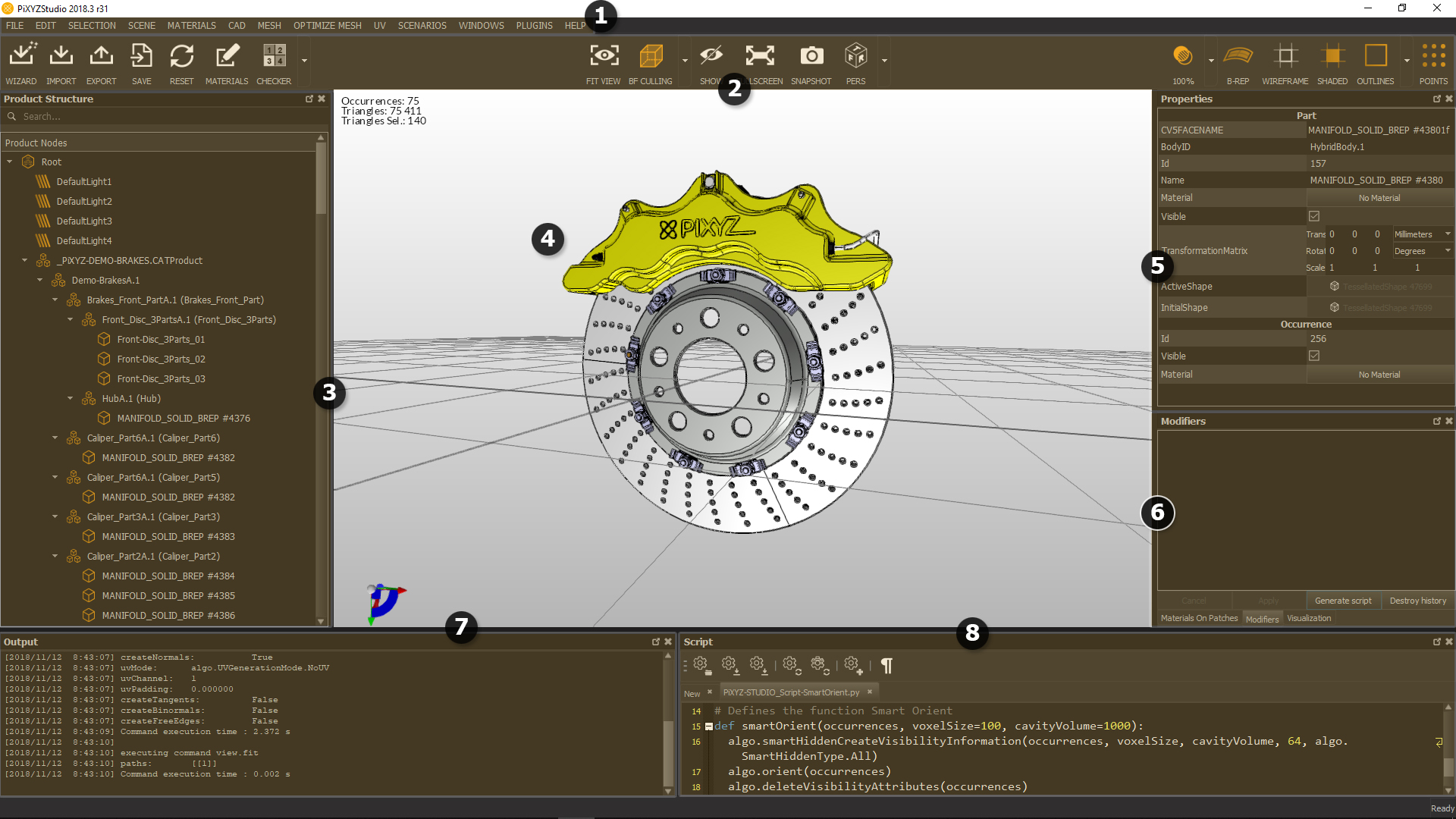
Task: Switch the Pers camera mode icon
Action: [x=855, y=56]
